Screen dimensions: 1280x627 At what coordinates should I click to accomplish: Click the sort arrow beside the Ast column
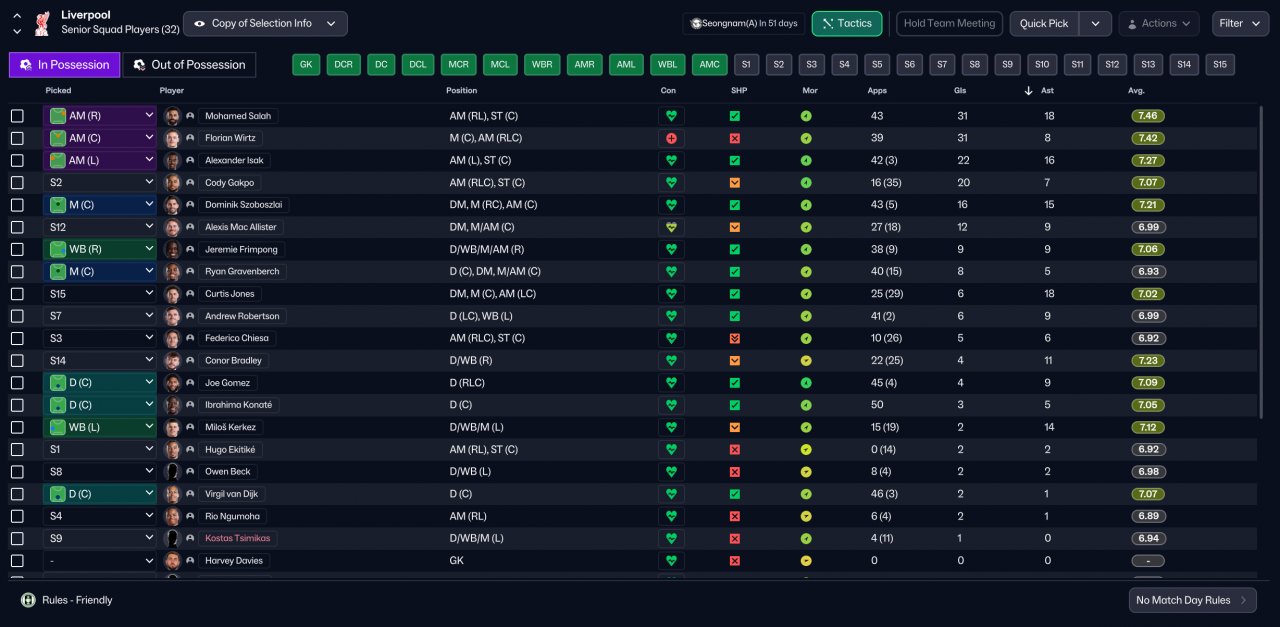pos(1029,91)
